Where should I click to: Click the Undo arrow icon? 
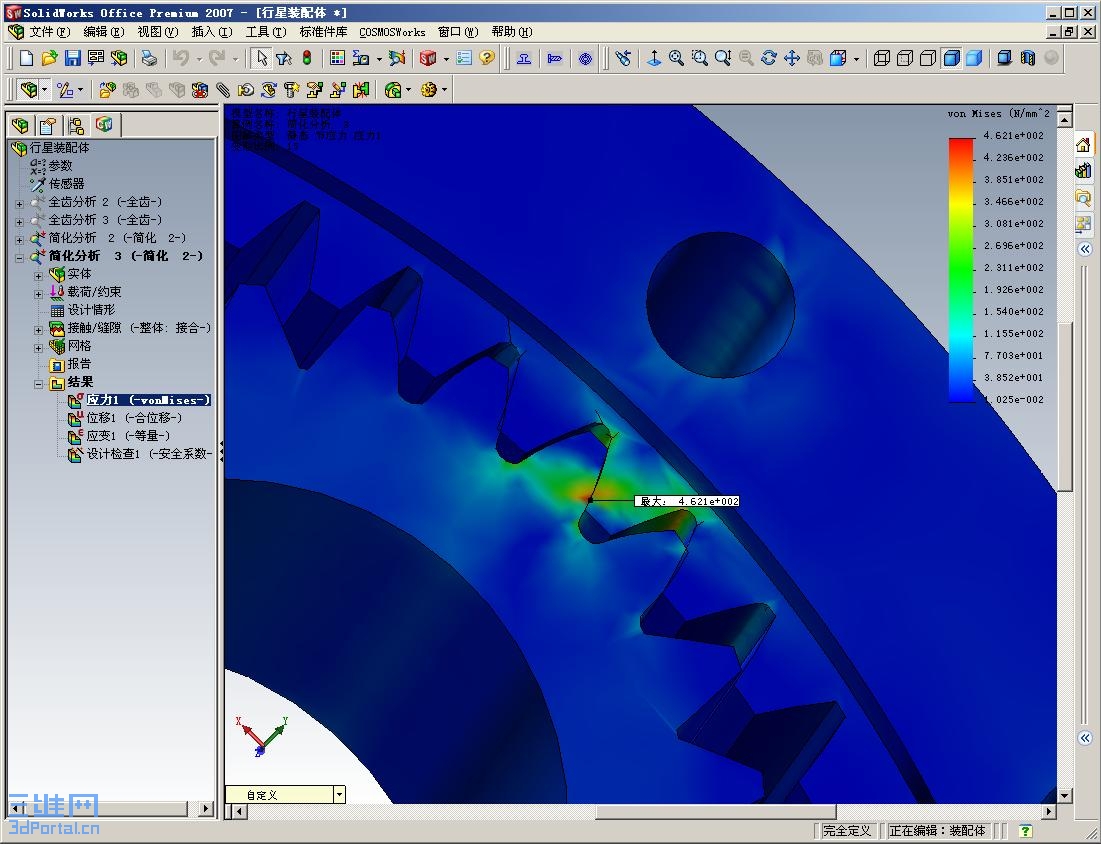[181, 58]
